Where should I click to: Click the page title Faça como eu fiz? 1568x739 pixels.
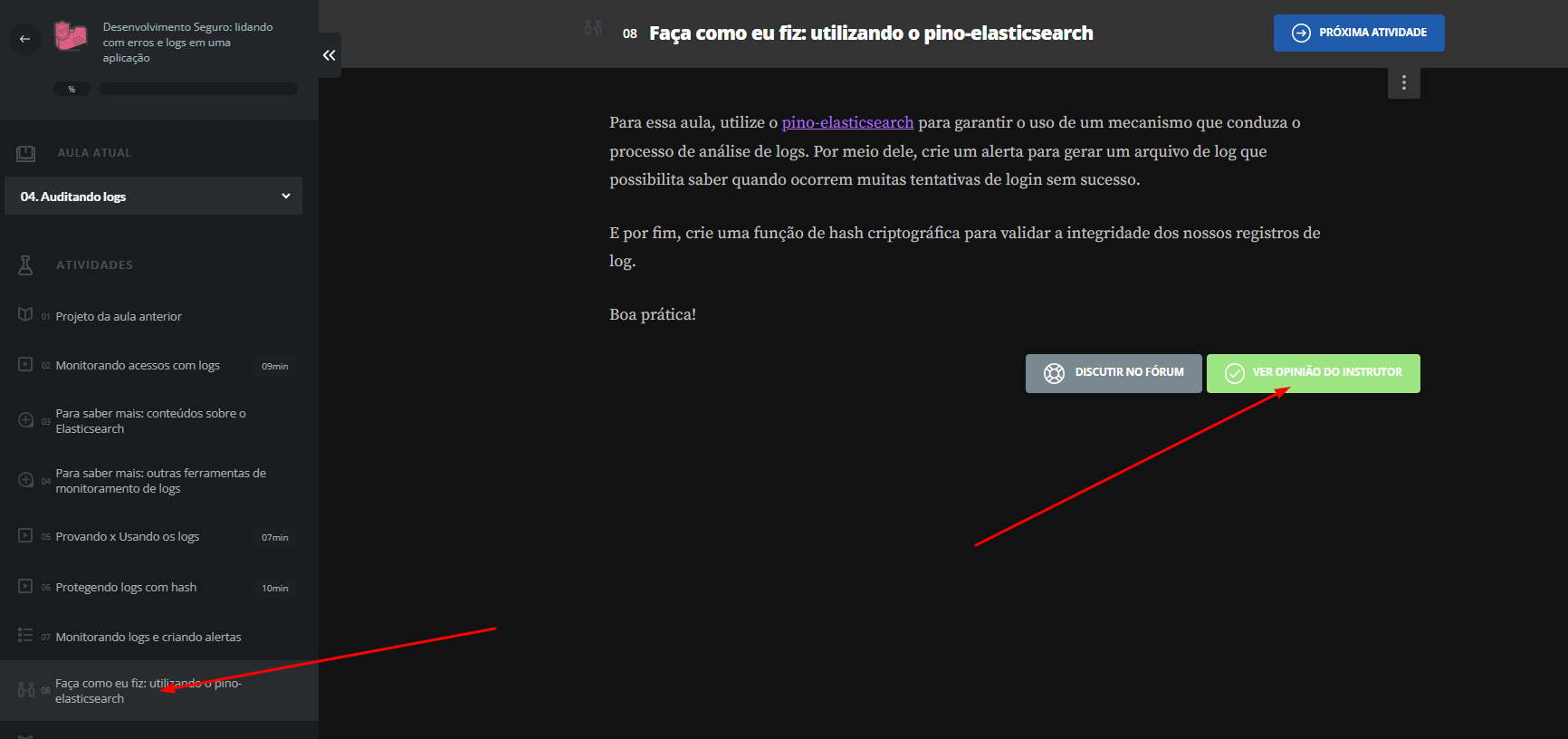coord(871,34)
